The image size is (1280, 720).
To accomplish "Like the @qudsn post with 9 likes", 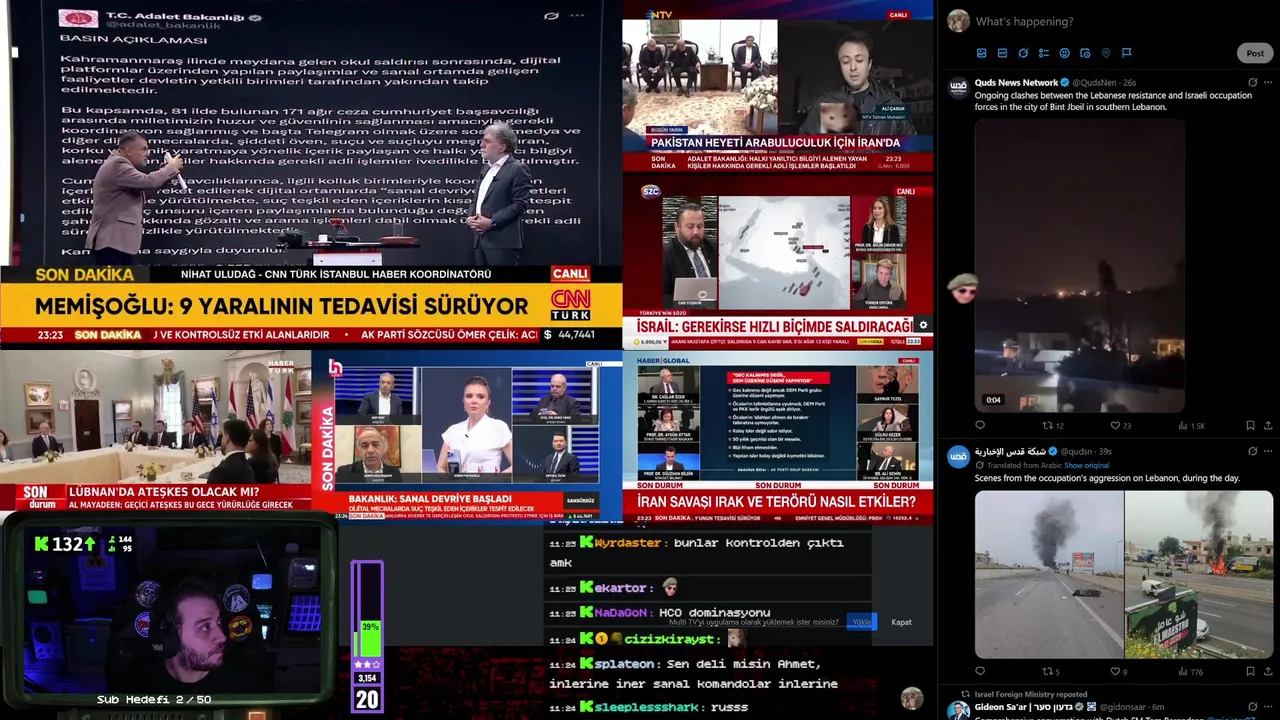I will (x=1118, y=671).
